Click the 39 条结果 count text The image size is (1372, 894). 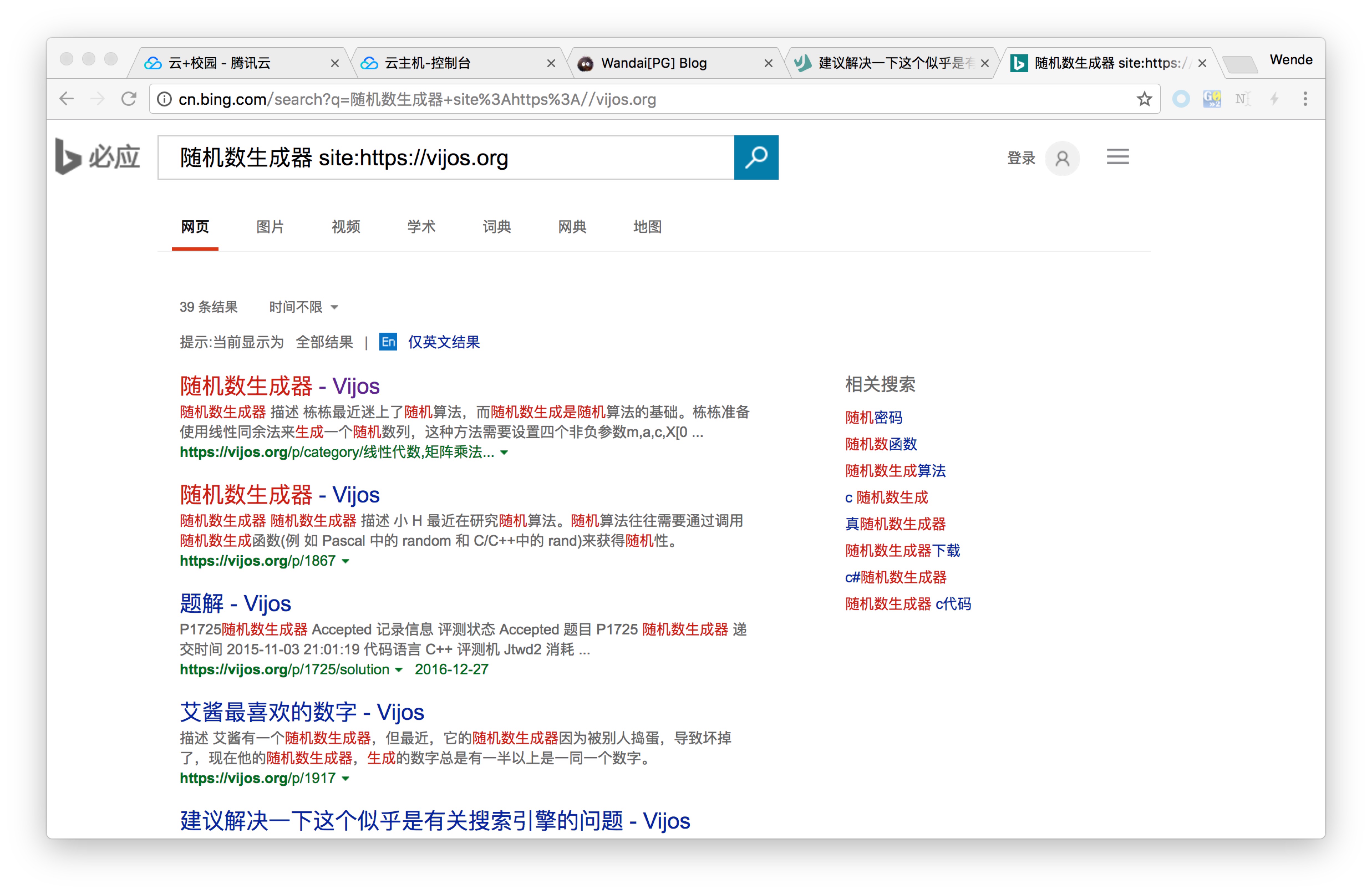209,307
